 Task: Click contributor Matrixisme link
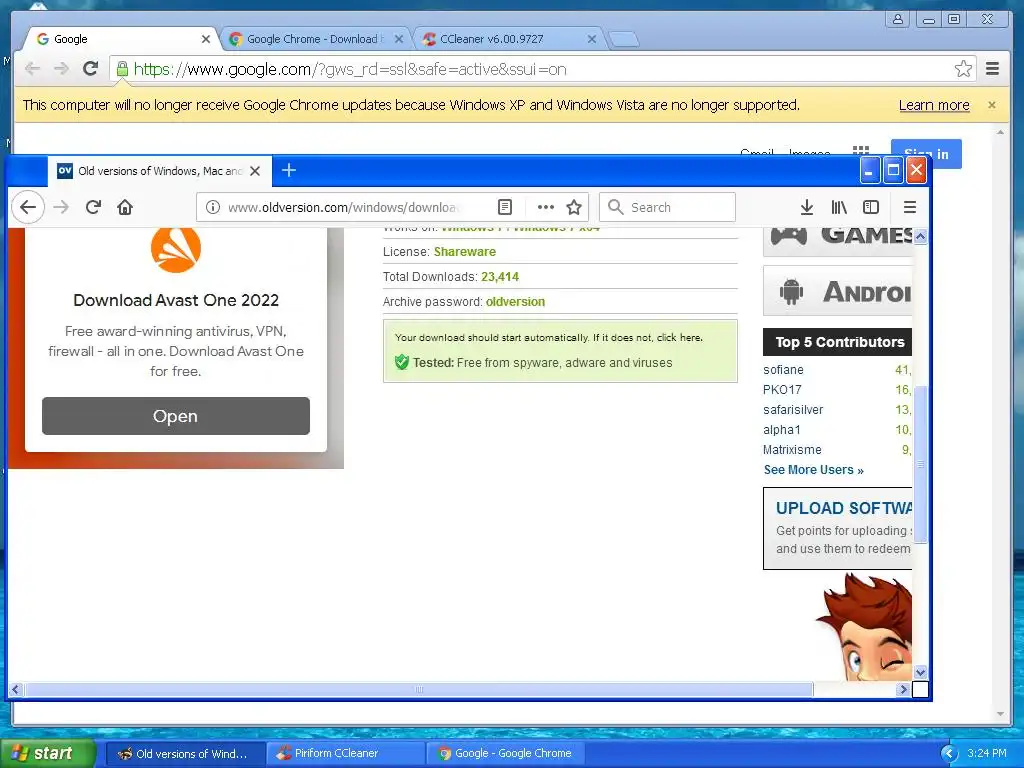pyautogui.click(x=792, y=449)
